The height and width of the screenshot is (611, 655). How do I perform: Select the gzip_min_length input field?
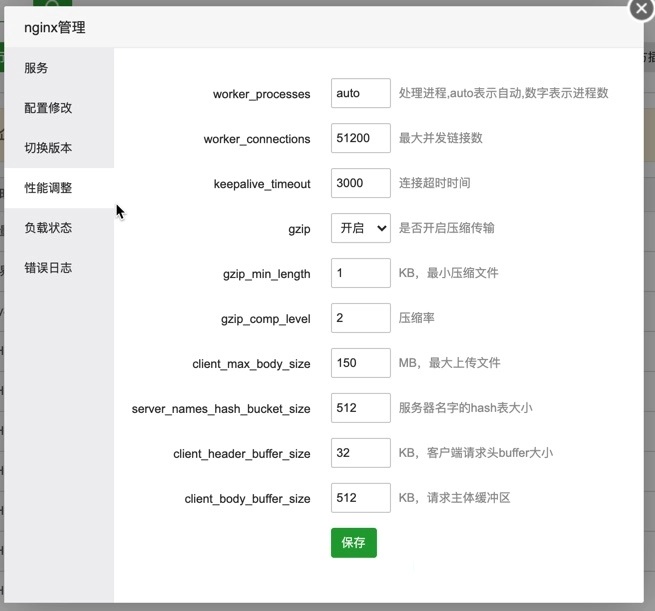(360, 273)
